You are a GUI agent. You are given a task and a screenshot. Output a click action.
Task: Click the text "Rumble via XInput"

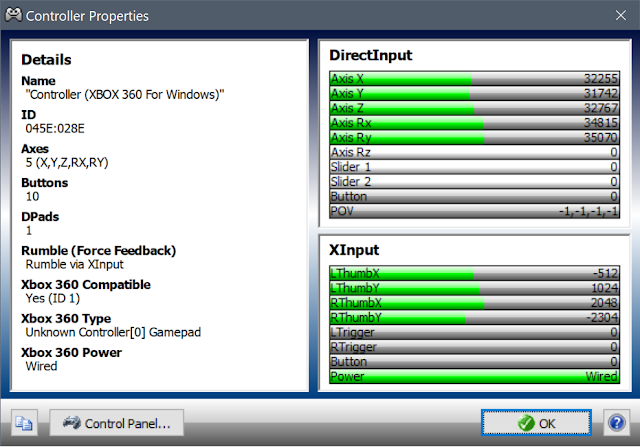[x=74, y=264]
